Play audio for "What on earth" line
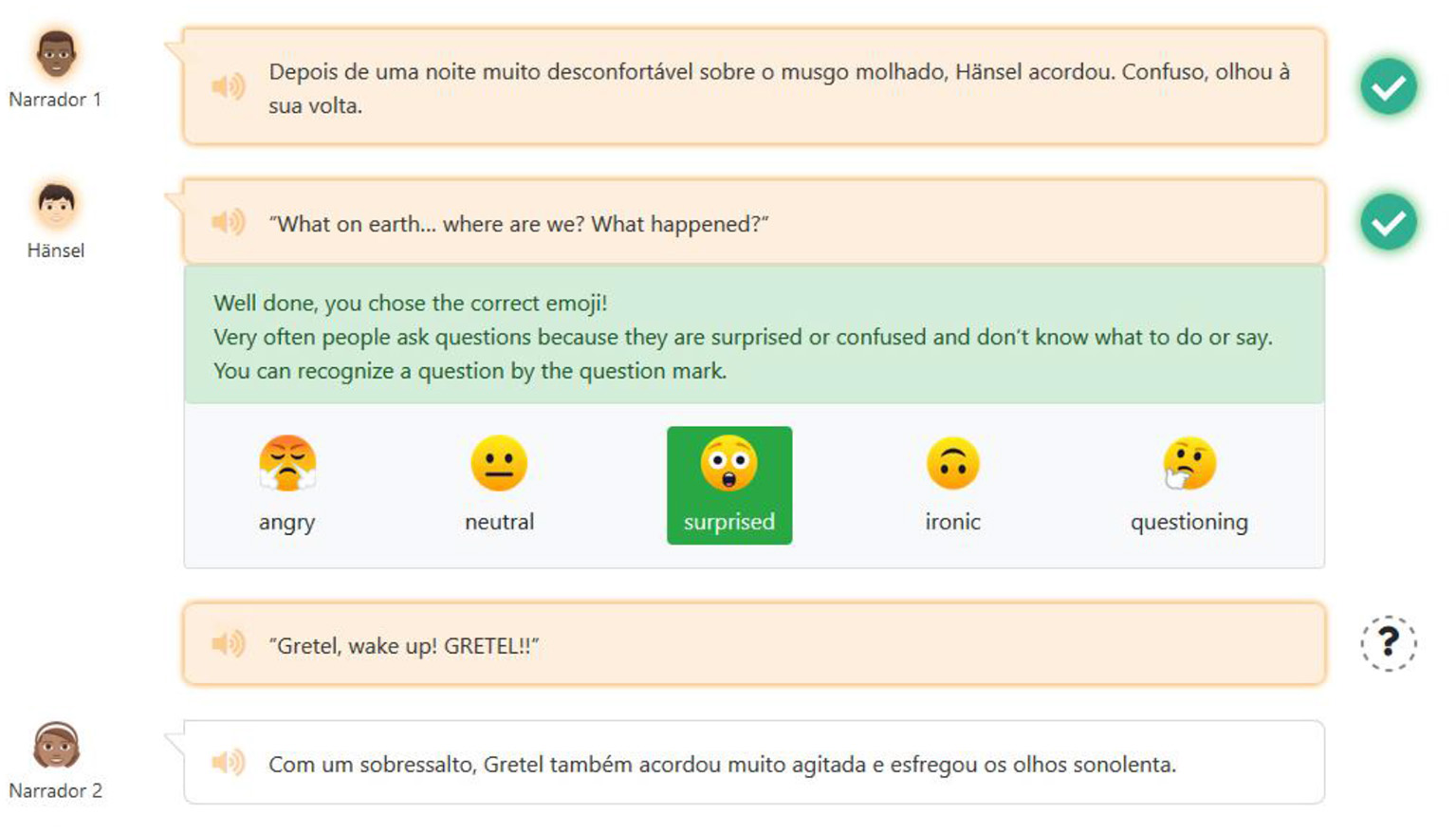The image size is (1456, 833). (229, 223)
